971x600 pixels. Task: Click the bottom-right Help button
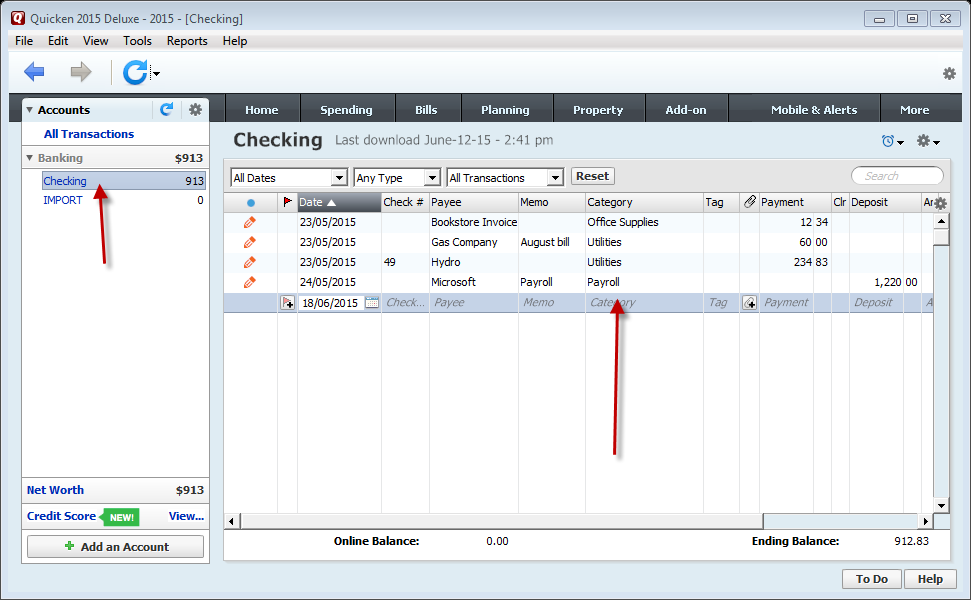click(x=930, y=579)
